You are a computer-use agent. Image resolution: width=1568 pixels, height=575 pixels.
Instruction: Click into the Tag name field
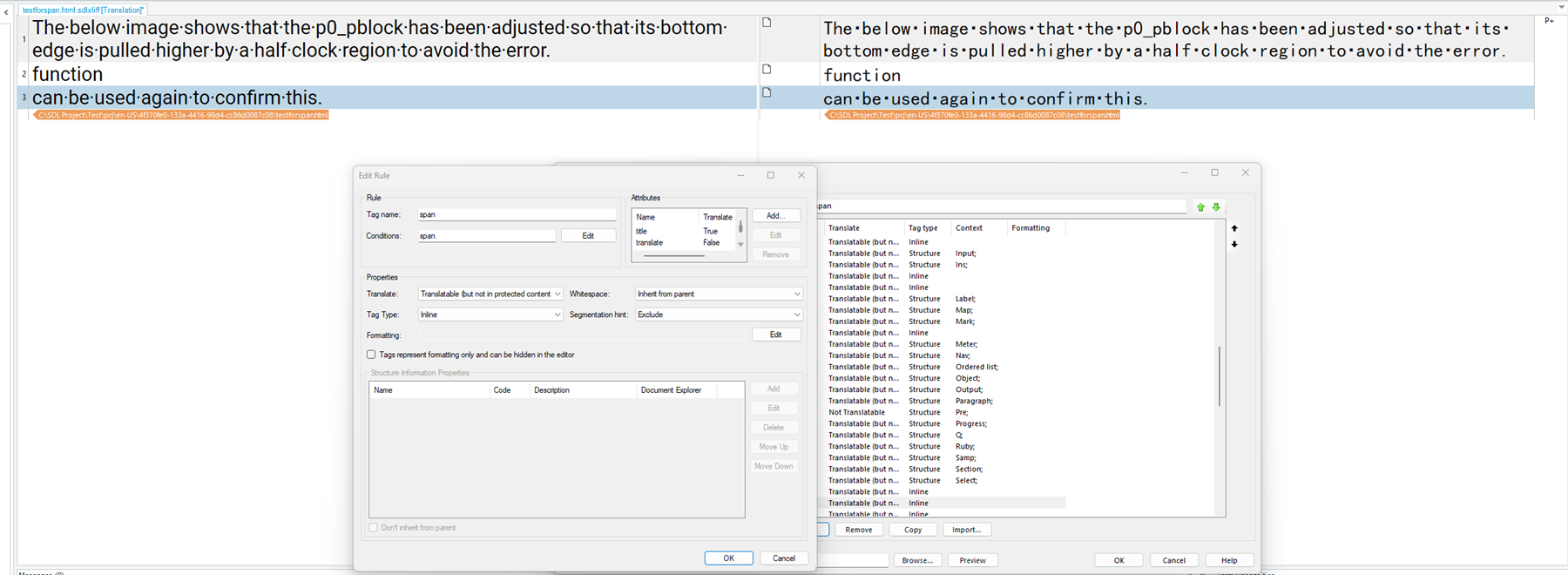[517, 214]
